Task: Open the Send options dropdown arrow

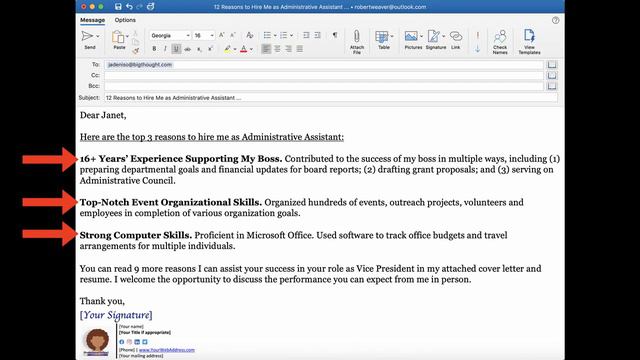Action: [98, 36]
